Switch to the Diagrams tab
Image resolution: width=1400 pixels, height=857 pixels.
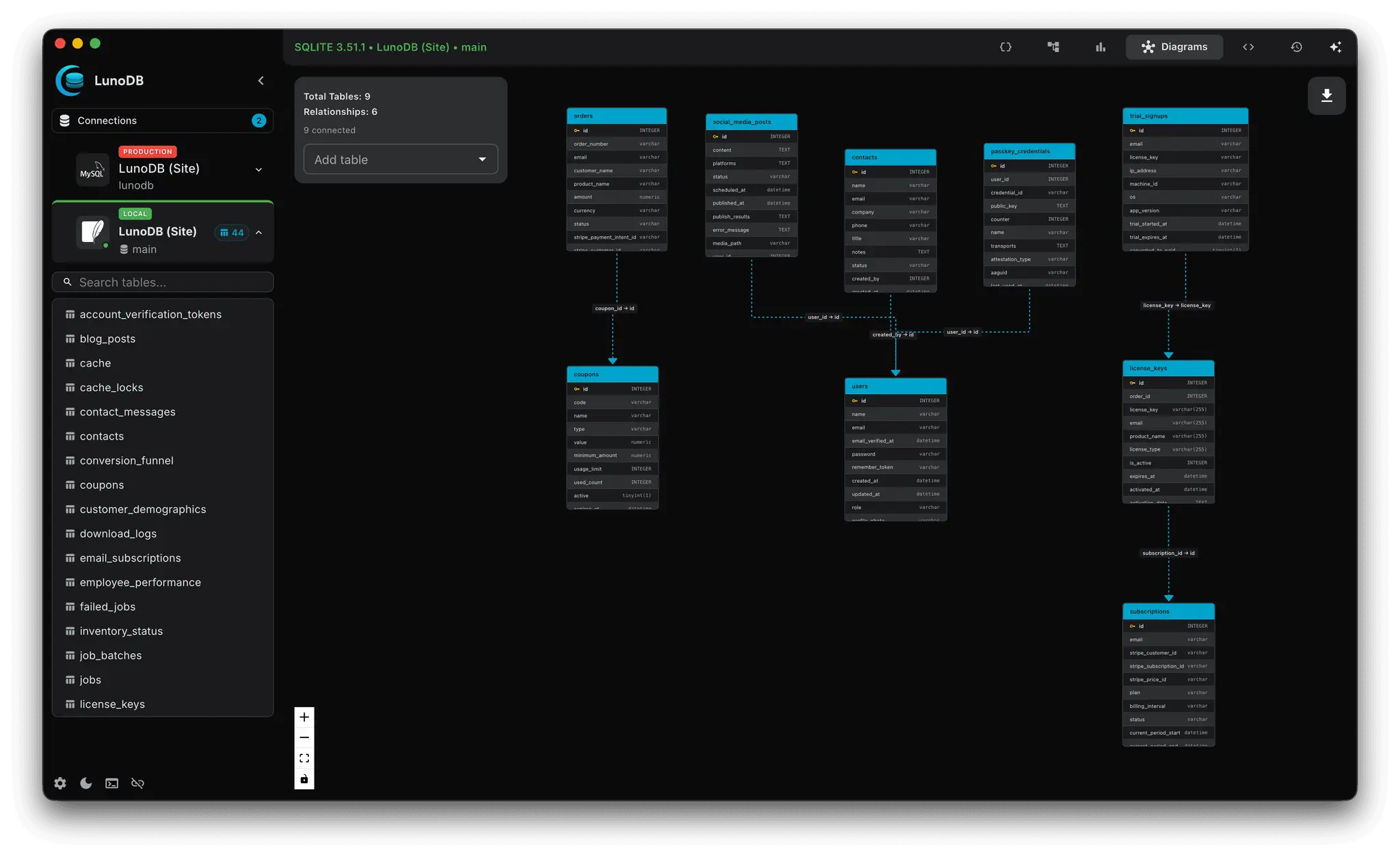pyautogui.click(x=1174, y=47)
